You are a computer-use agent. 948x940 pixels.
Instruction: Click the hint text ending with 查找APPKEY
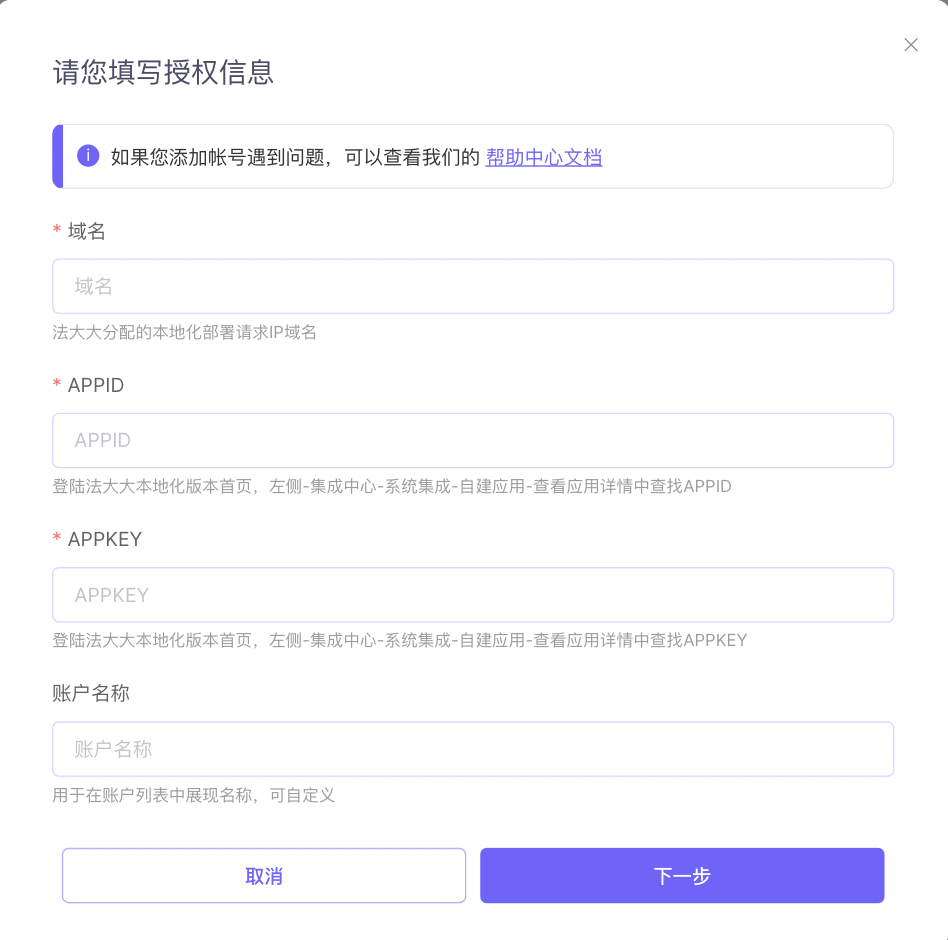[400, 640]
